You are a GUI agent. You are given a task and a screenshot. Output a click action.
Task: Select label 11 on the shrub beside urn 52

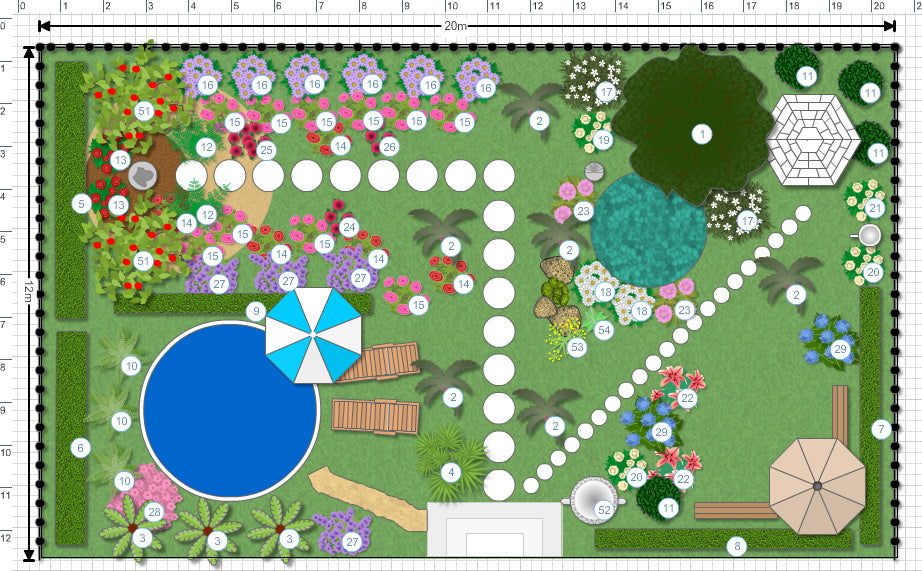point(668,508)
